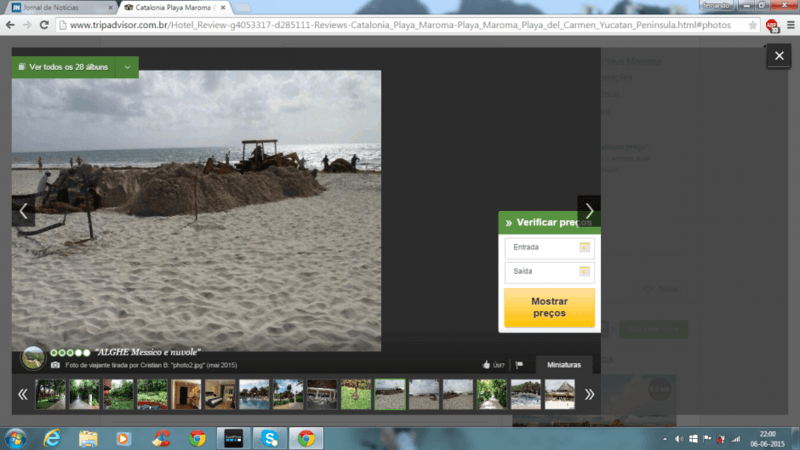Image resolution: width=800 pixels, height=450 pixels.
Task: Click the 'Verificar preços' green header
Action: pyautogui.click(x=549, y=222)
